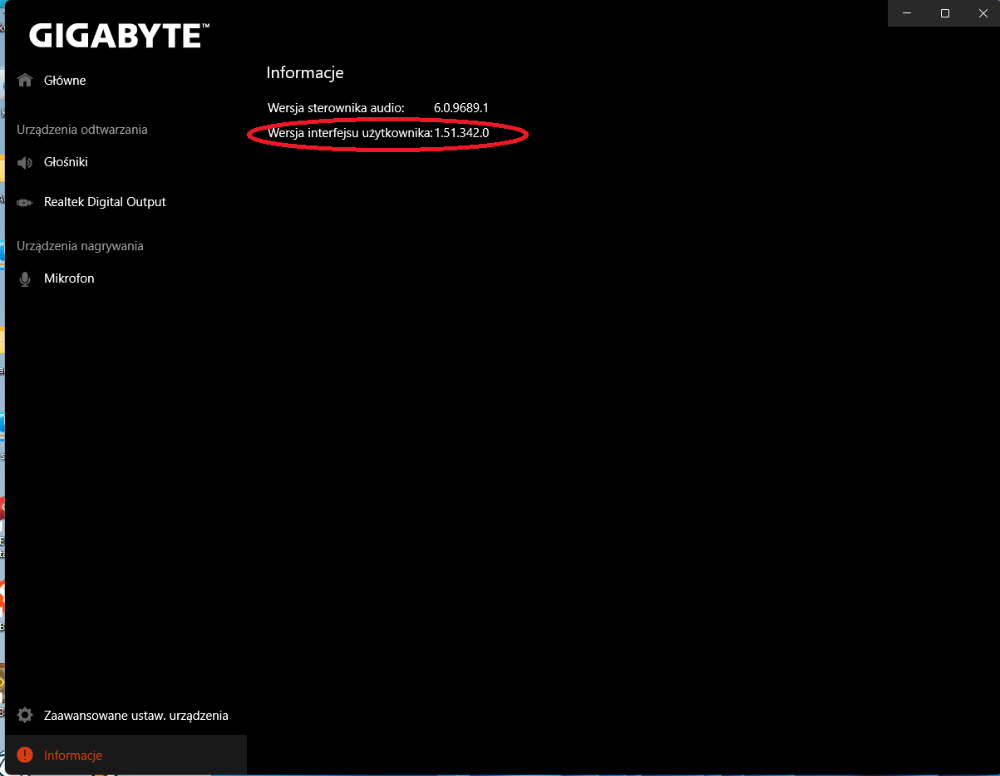Viewport: 1000px width, 776px height.
Task: Click the Realtek Digital Output connector icon
Action: [x=25, y=202]
